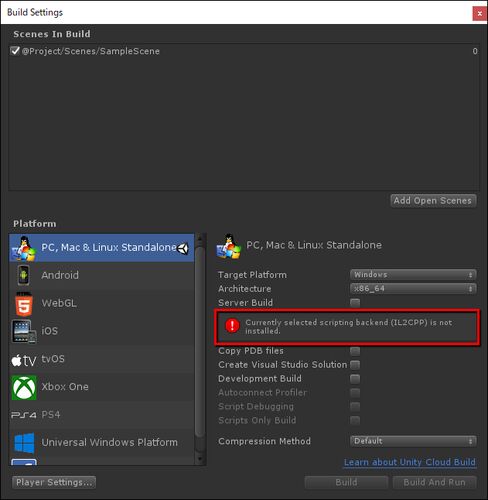Select the Android platform row

pyautogui.click(x=102, y=276)
